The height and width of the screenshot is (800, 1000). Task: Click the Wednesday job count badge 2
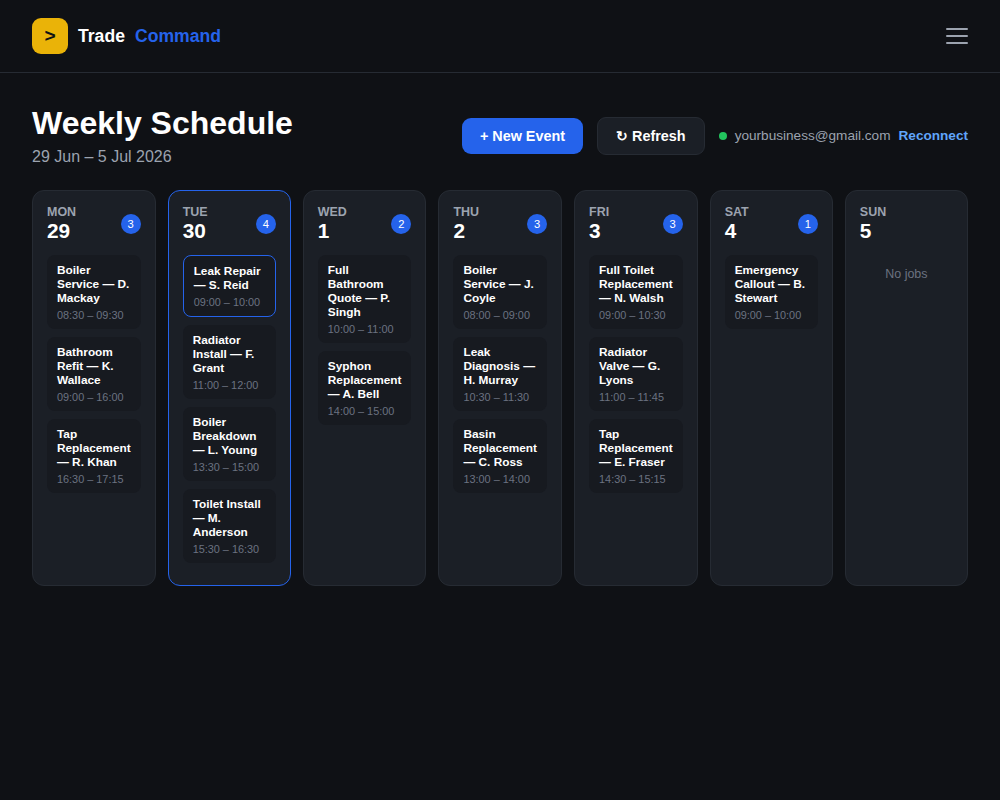(401, 224)
